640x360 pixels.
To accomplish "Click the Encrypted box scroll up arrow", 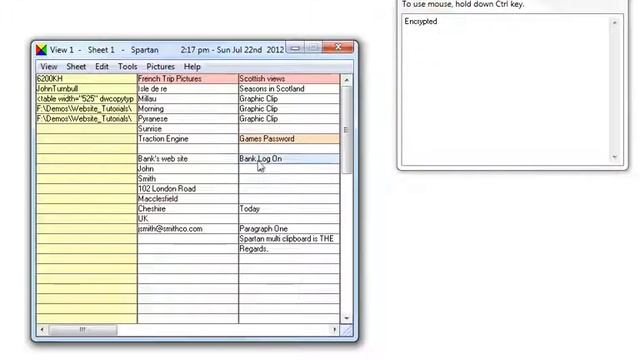I will [615, 22].
